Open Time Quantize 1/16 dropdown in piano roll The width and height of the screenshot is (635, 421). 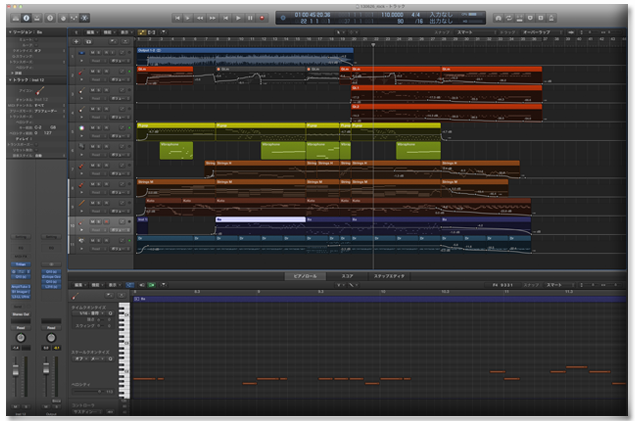[x=89, y=313]
